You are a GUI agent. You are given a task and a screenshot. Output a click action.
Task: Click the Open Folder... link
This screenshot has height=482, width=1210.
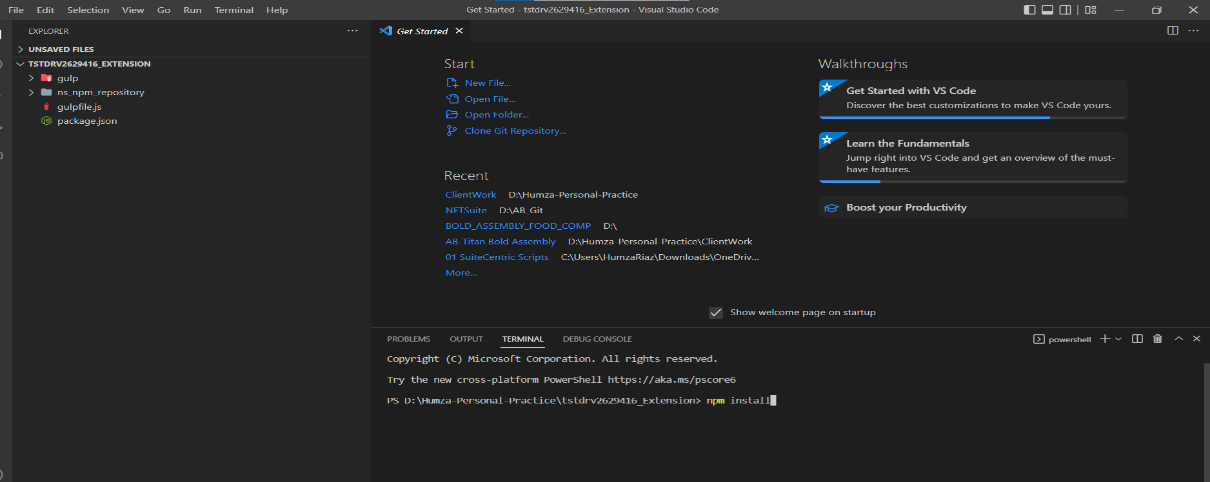click(x=497, y=115)
